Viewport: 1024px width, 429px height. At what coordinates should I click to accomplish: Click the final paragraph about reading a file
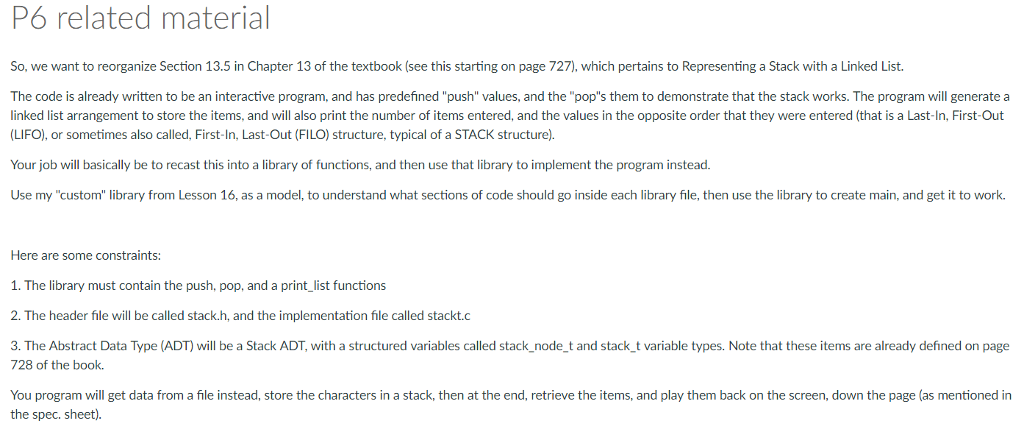tap(511, 405)
